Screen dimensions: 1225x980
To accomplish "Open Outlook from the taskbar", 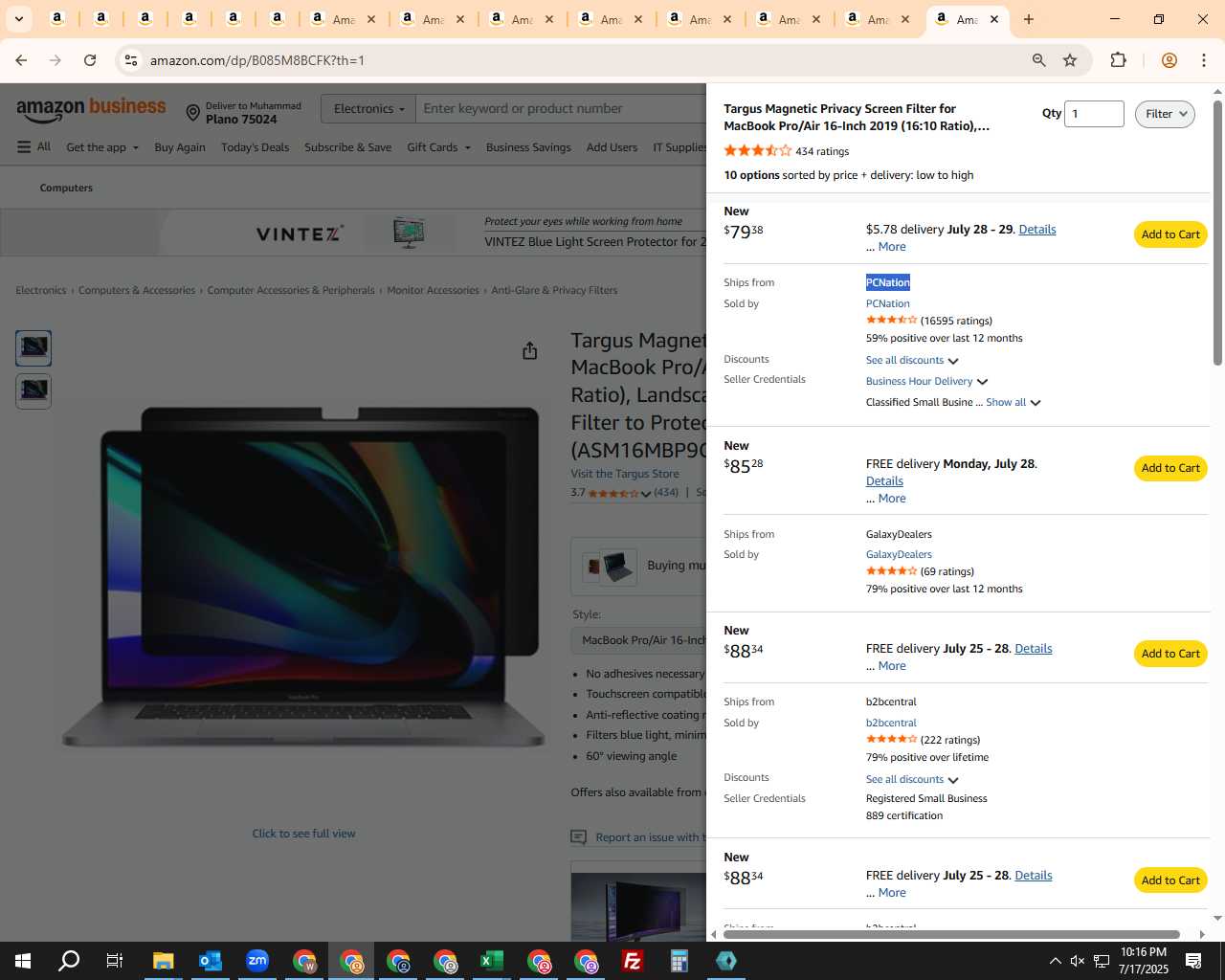I will tap(210, 961).
